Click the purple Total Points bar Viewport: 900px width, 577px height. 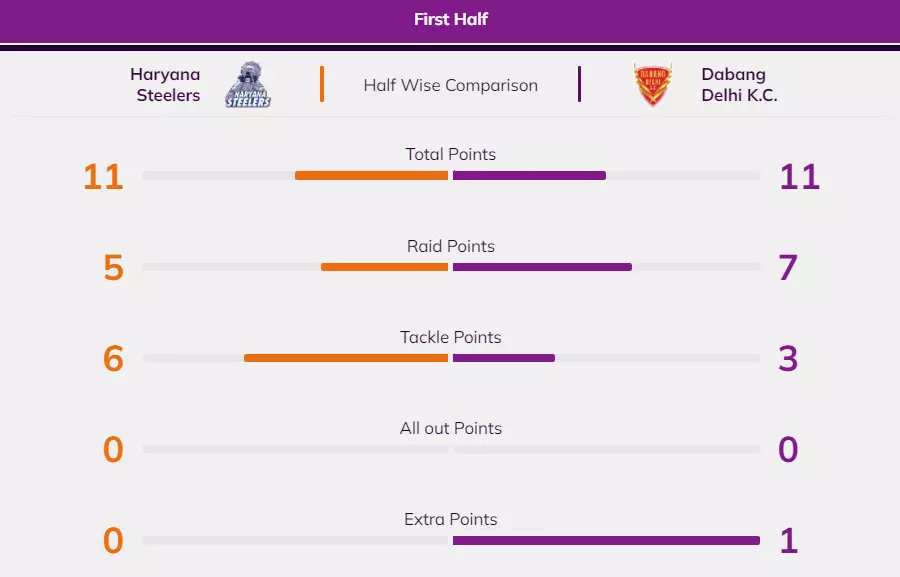pos(529,176)
